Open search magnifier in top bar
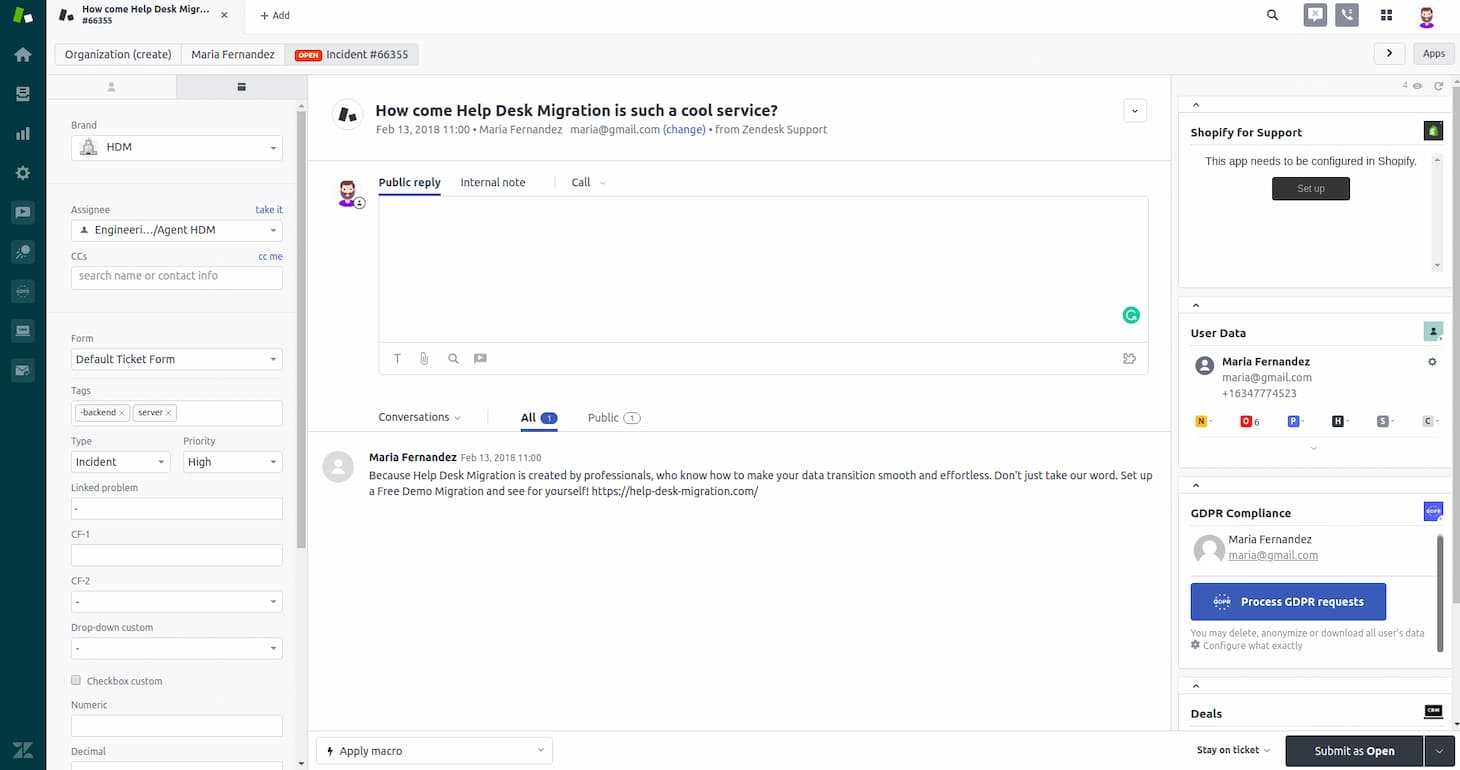Image resolution: width=1460 pixels, height=770 pixels. (1272, 15)
